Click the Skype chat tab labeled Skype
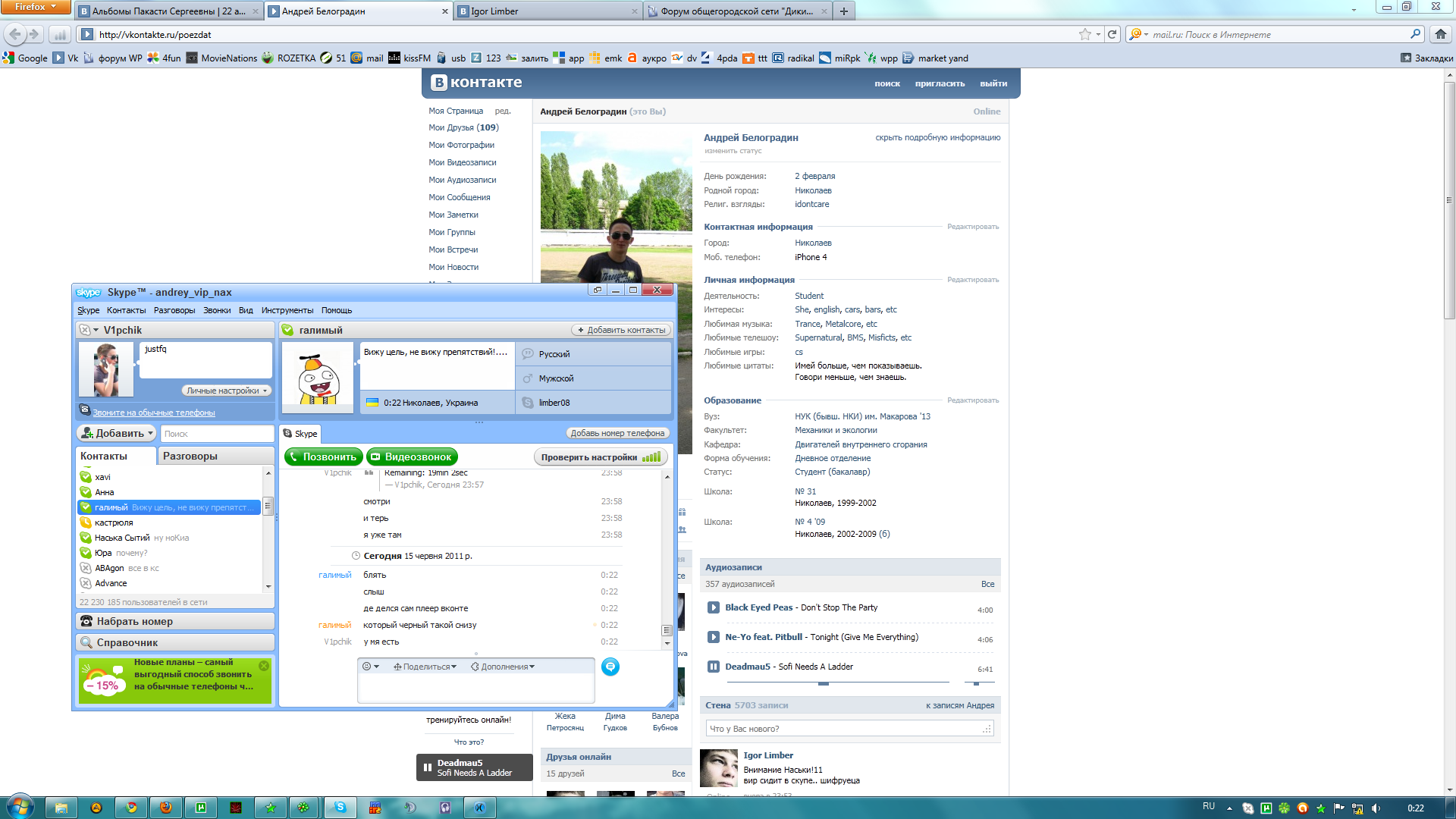The image size is (1456, 819). coord(300,434)
